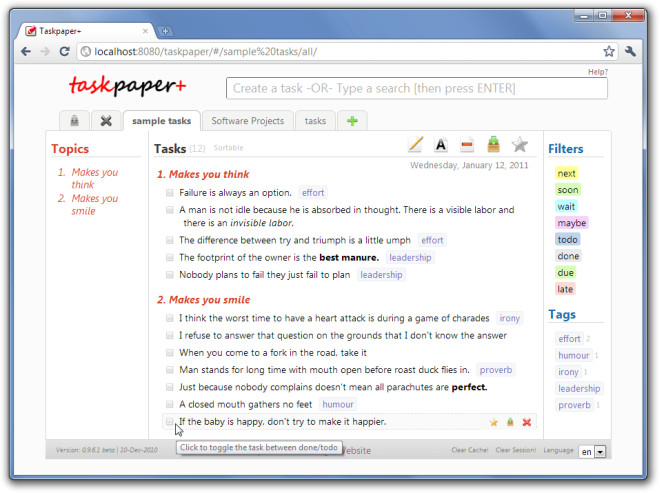Select the 'proverb' tag in Tags list

pos(574,405)
